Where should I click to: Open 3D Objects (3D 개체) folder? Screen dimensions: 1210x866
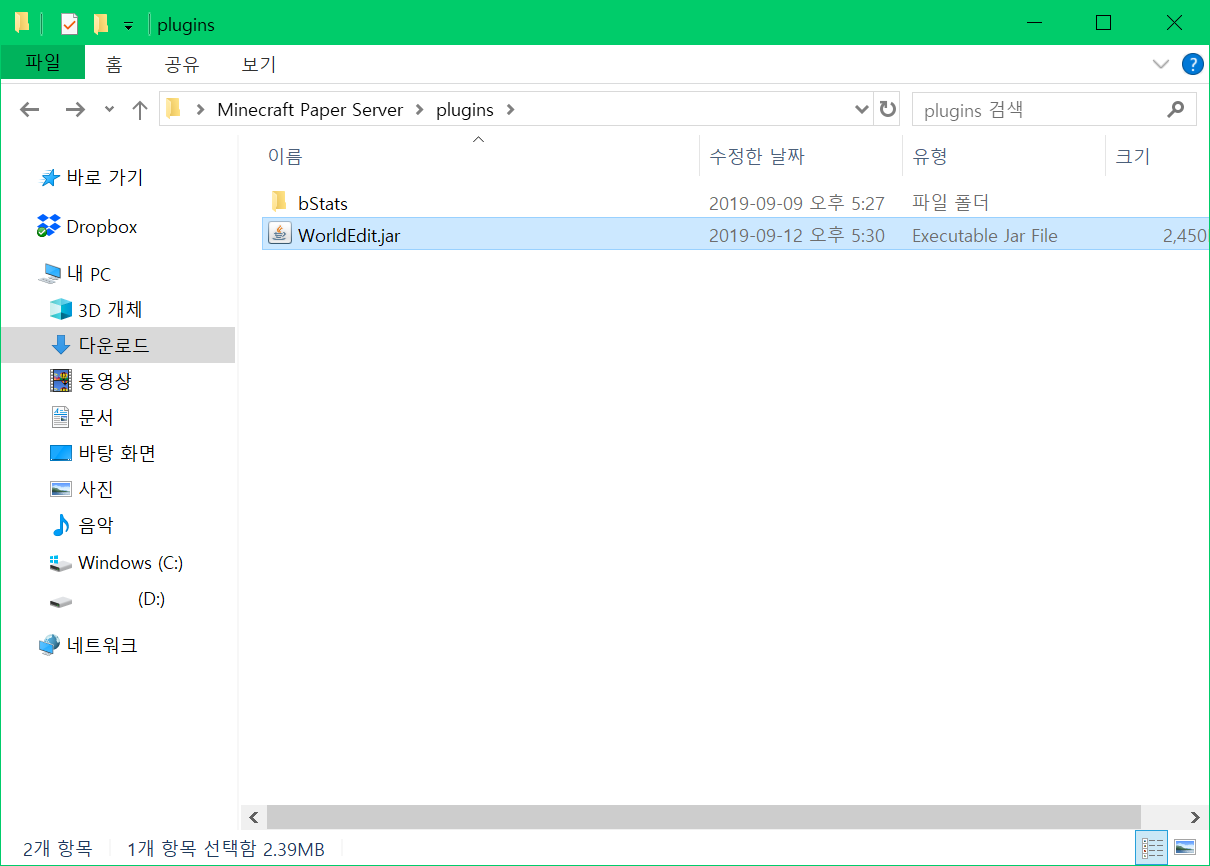(x=110, y=310)
